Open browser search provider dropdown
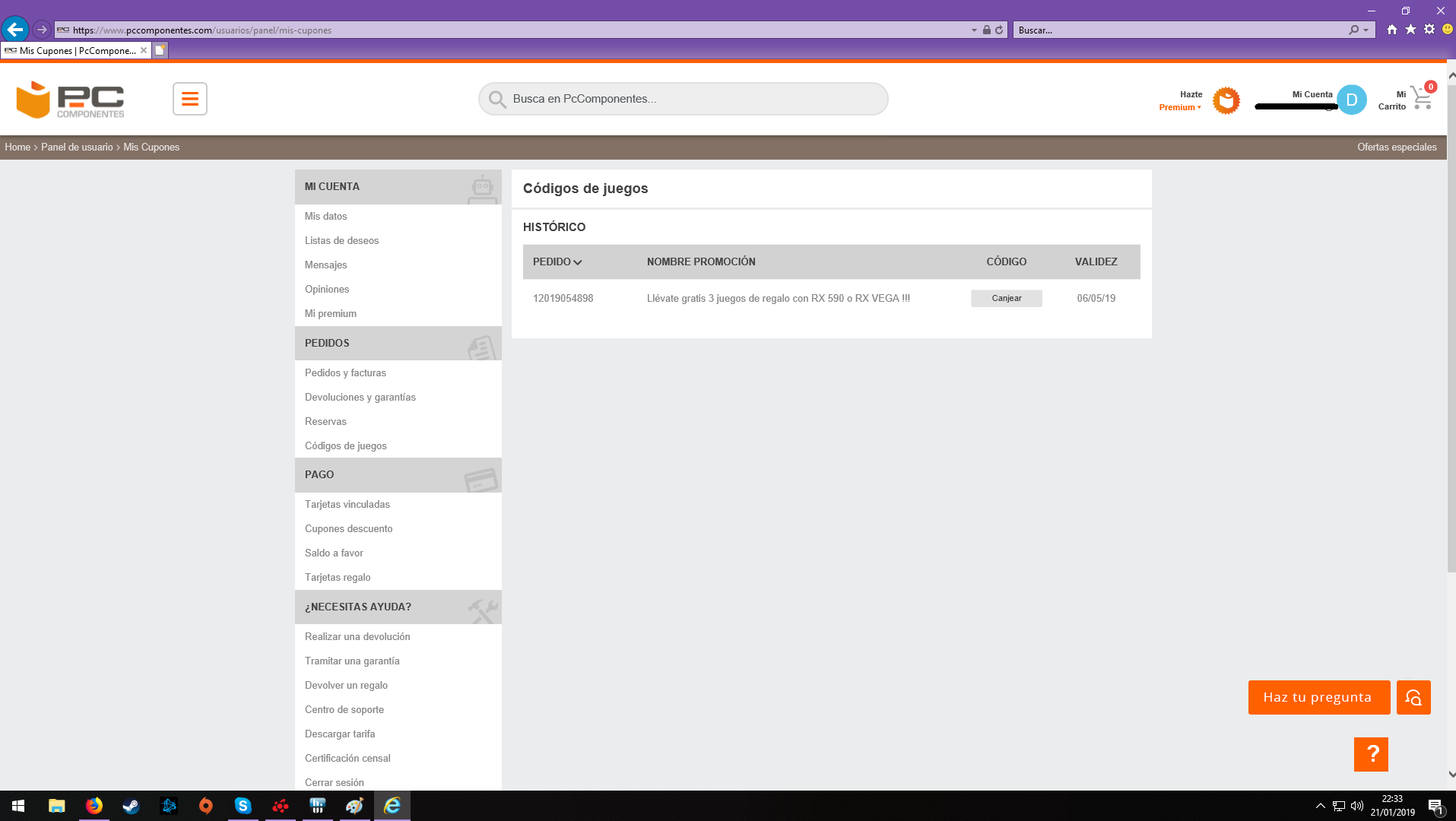The width and height of the screenshot is (1456, 821). [x=1366, y=30]
